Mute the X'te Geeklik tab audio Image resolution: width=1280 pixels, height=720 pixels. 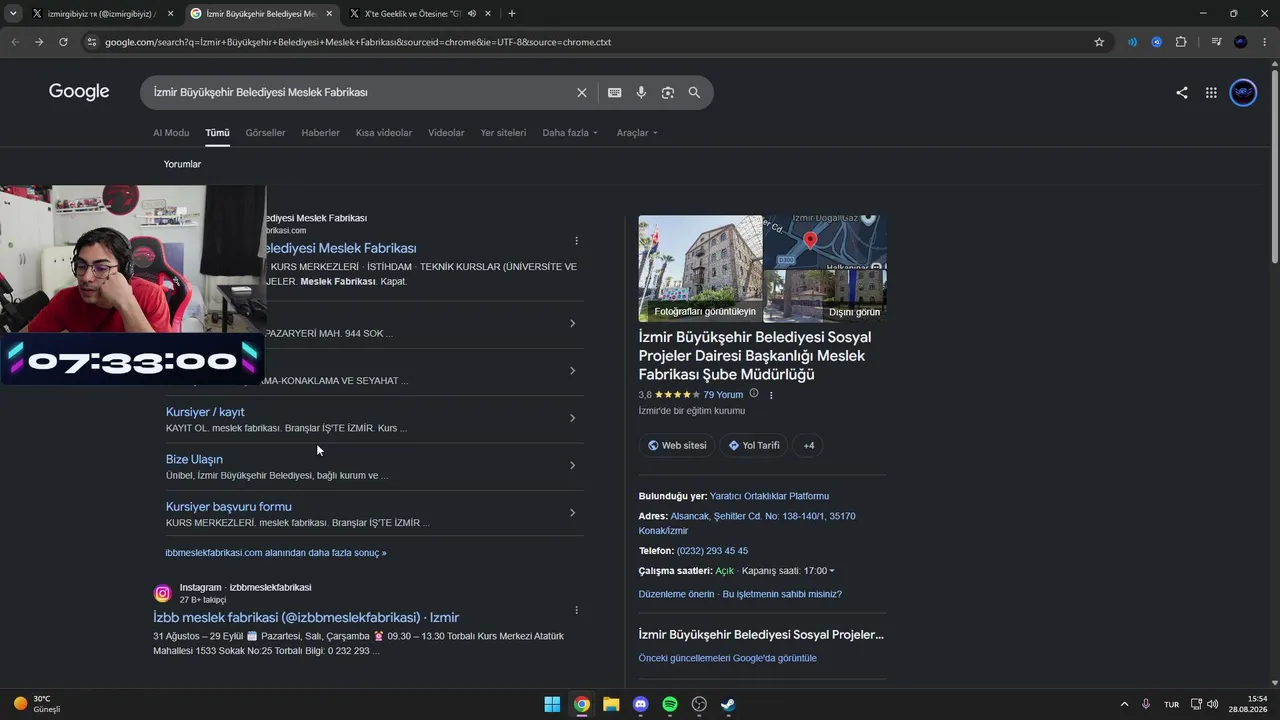pos(471,14)
